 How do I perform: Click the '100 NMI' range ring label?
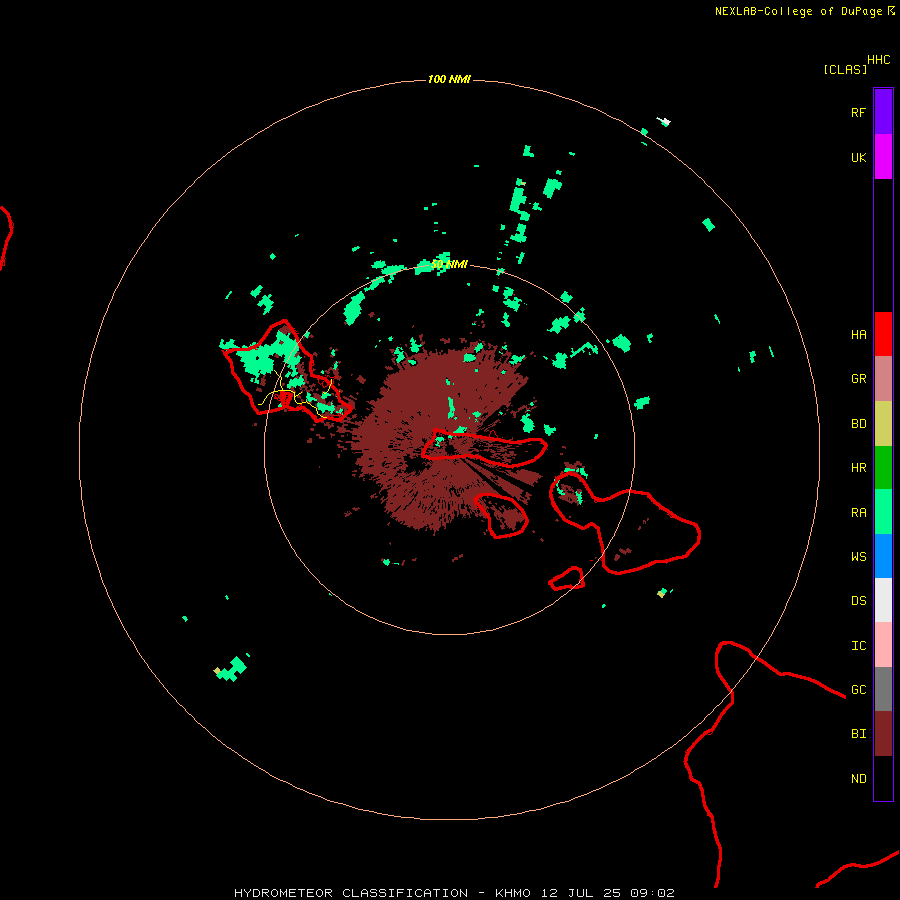click(449, 79)
